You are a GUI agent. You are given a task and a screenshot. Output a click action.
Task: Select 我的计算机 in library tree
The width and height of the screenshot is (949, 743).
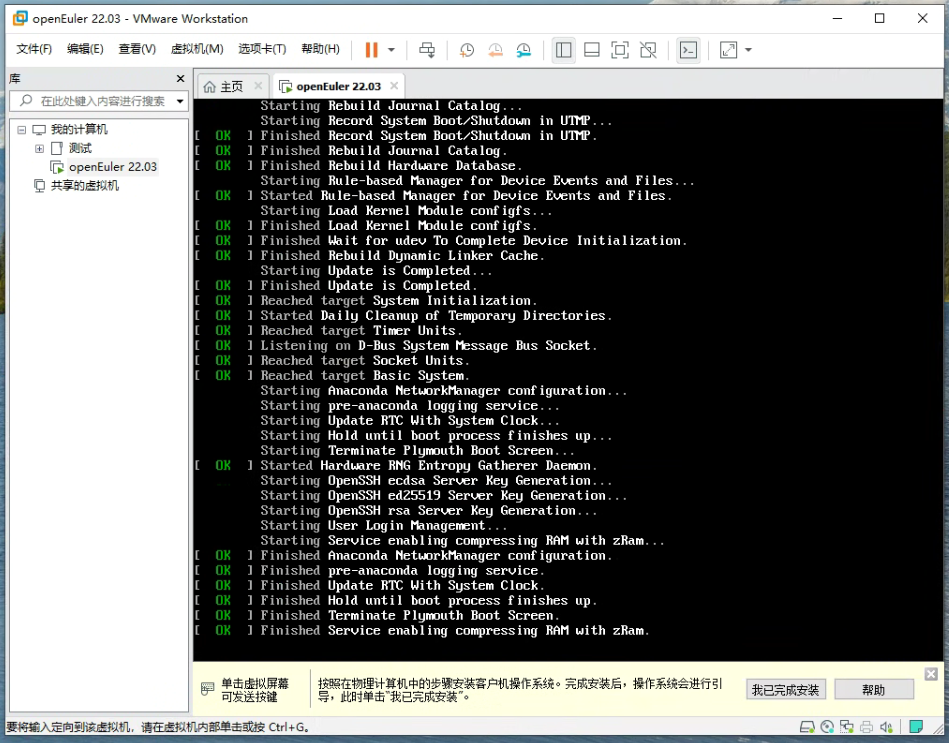point(79,129)
